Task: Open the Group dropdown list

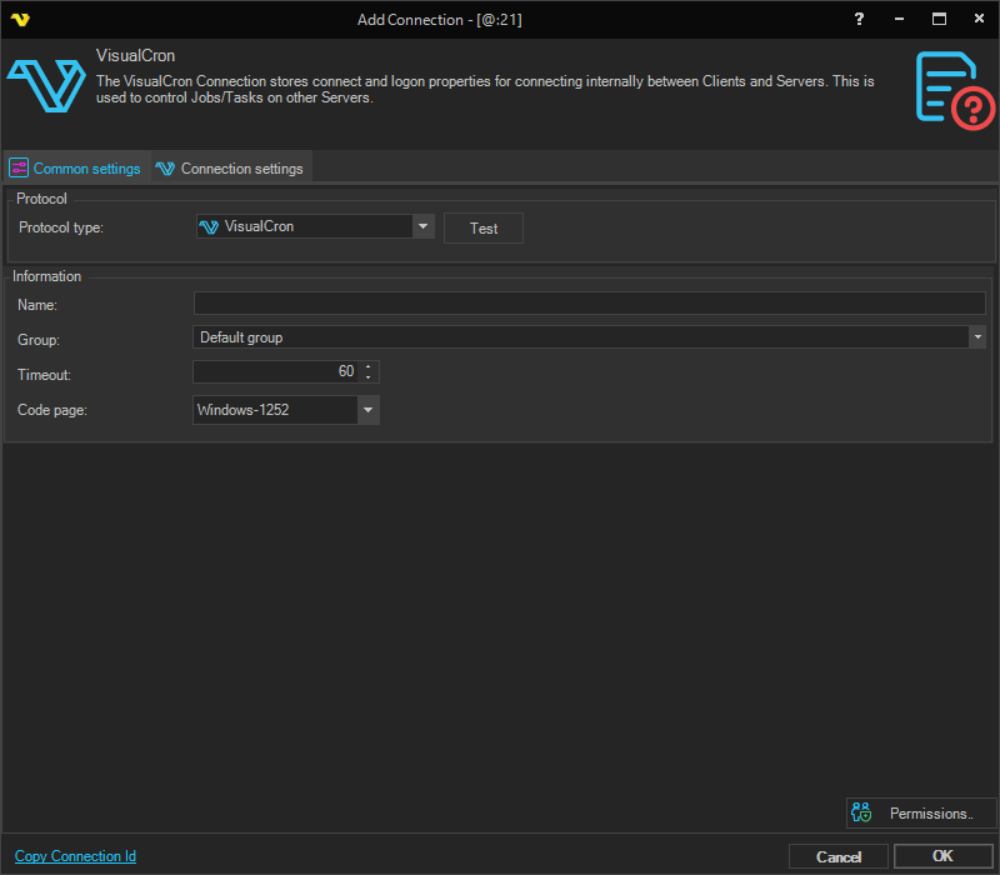Action: (x=977, y=338)
